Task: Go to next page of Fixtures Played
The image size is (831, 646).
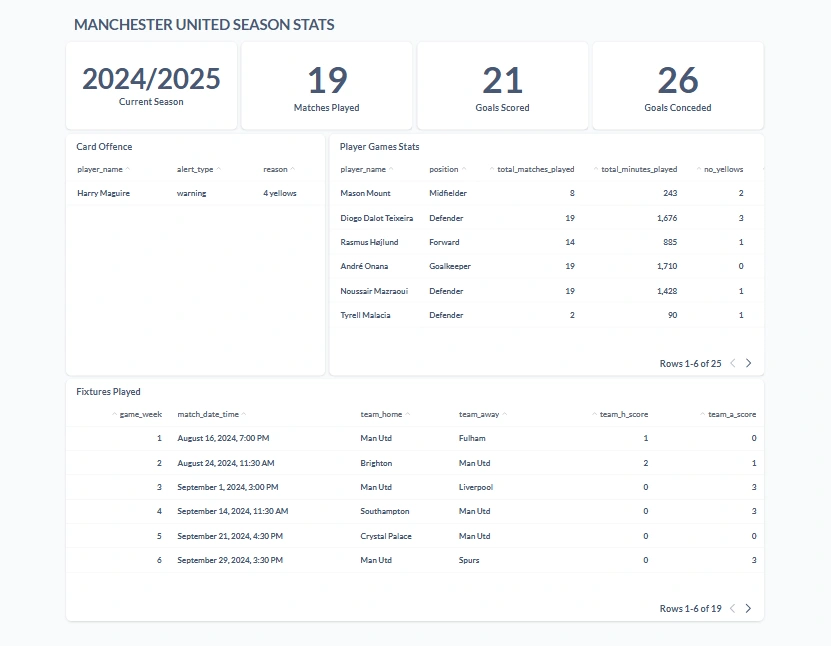Action: pyautogui.click(x=748, y=608)
